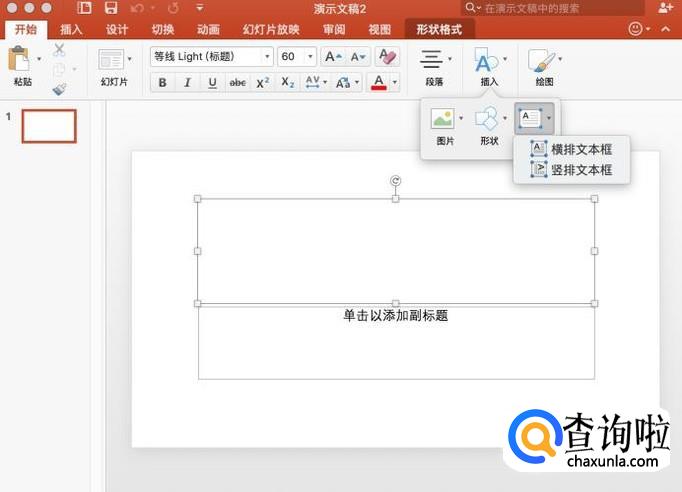Screen dimensions: 682x492
Task: Toggle Strikethrough formatting
Action: click(x=237, y=82)
